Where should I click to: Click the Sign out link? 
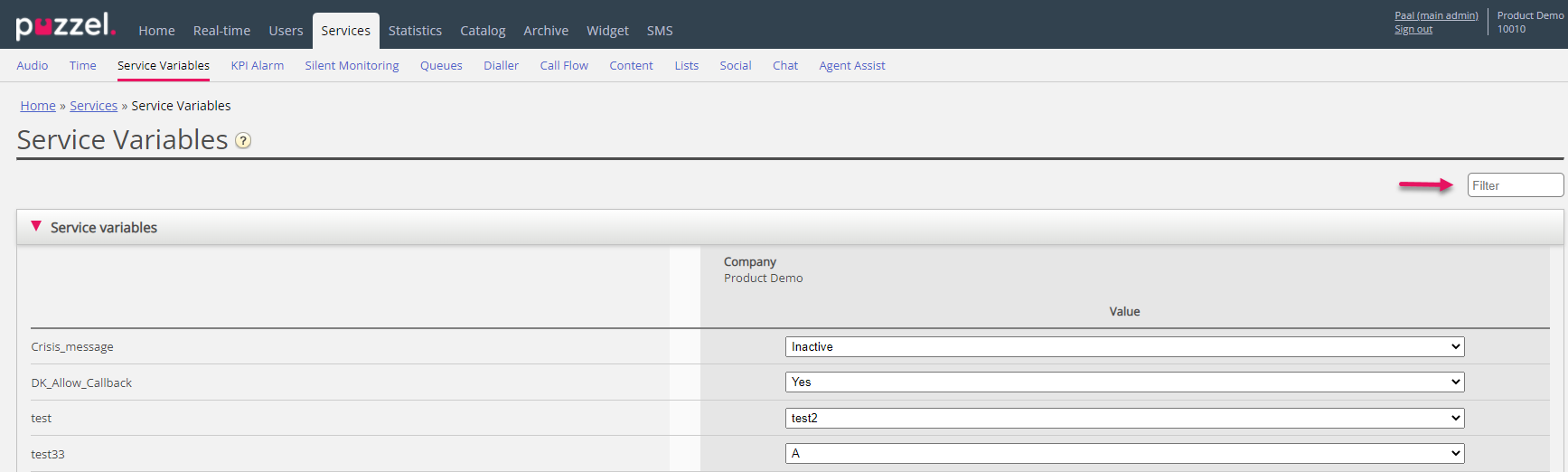tap(1413, 30)
